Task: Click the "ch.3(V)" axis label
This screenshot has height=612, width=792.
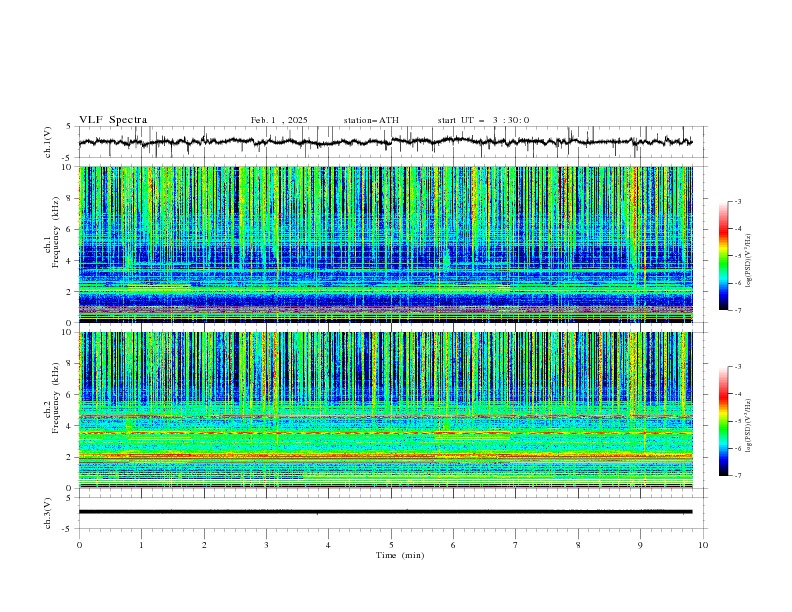Action: pyautogui.click(x=48, y=513)
